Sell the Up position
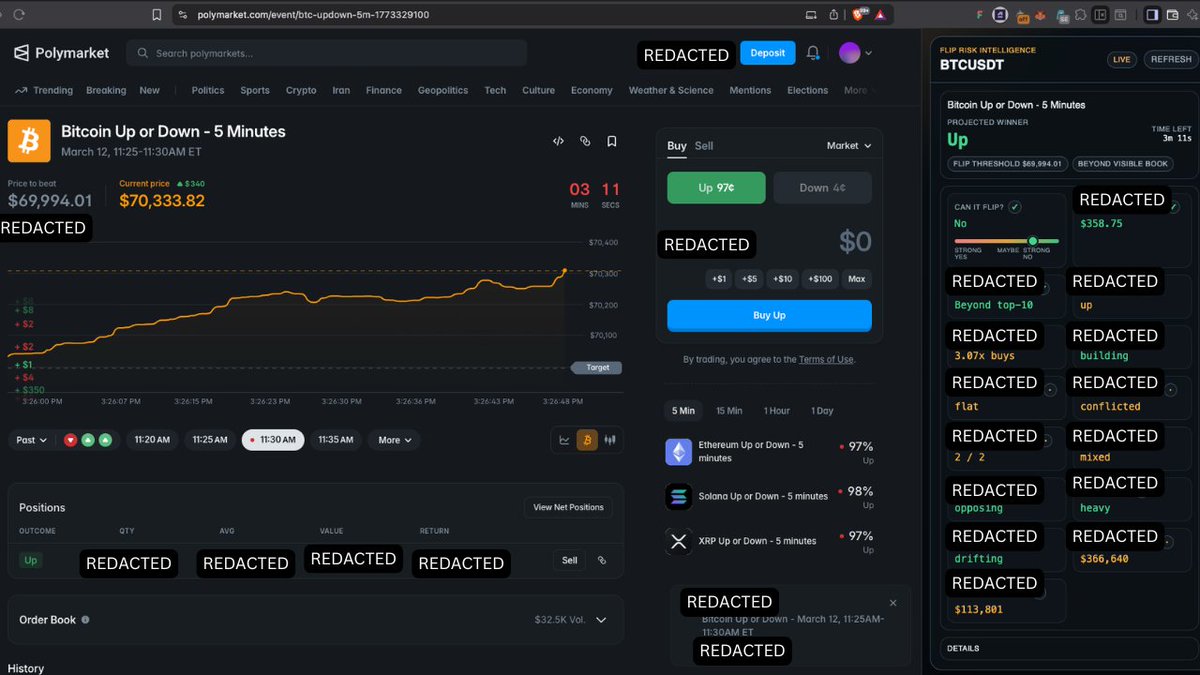Screen dimensions: 1200x675 click(569, 560)
